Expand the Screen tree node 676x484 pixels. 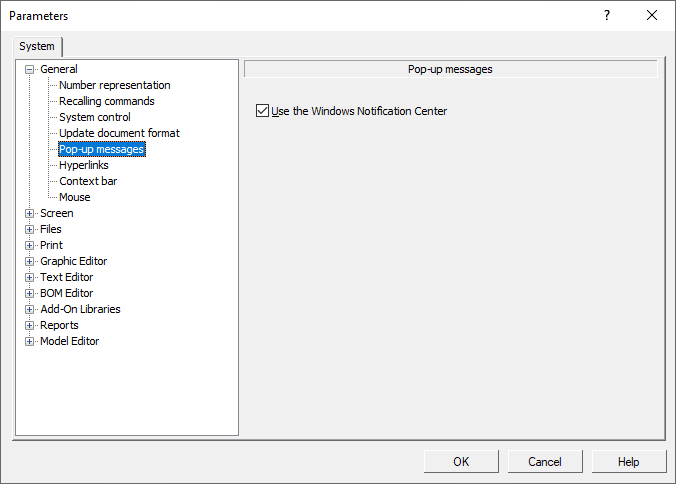point(30,214)
